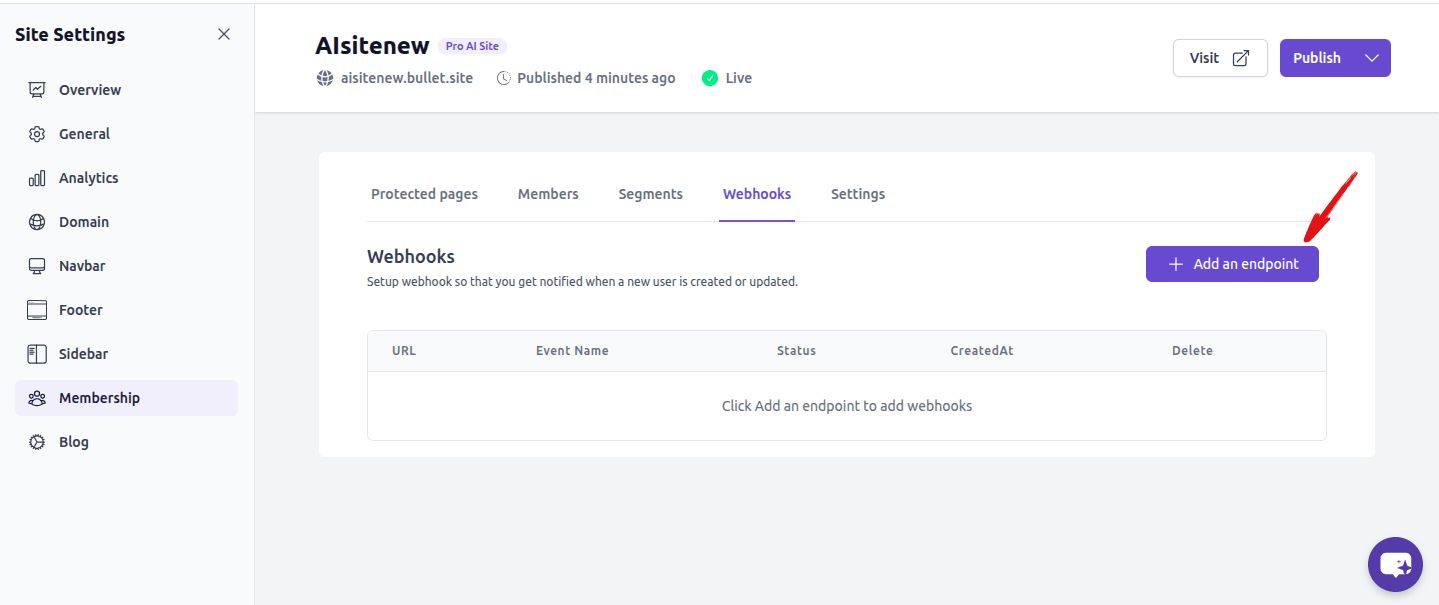Switch to the Protected pages tab
Viewport: 1439px width, 605px height.
pos(424,194)
